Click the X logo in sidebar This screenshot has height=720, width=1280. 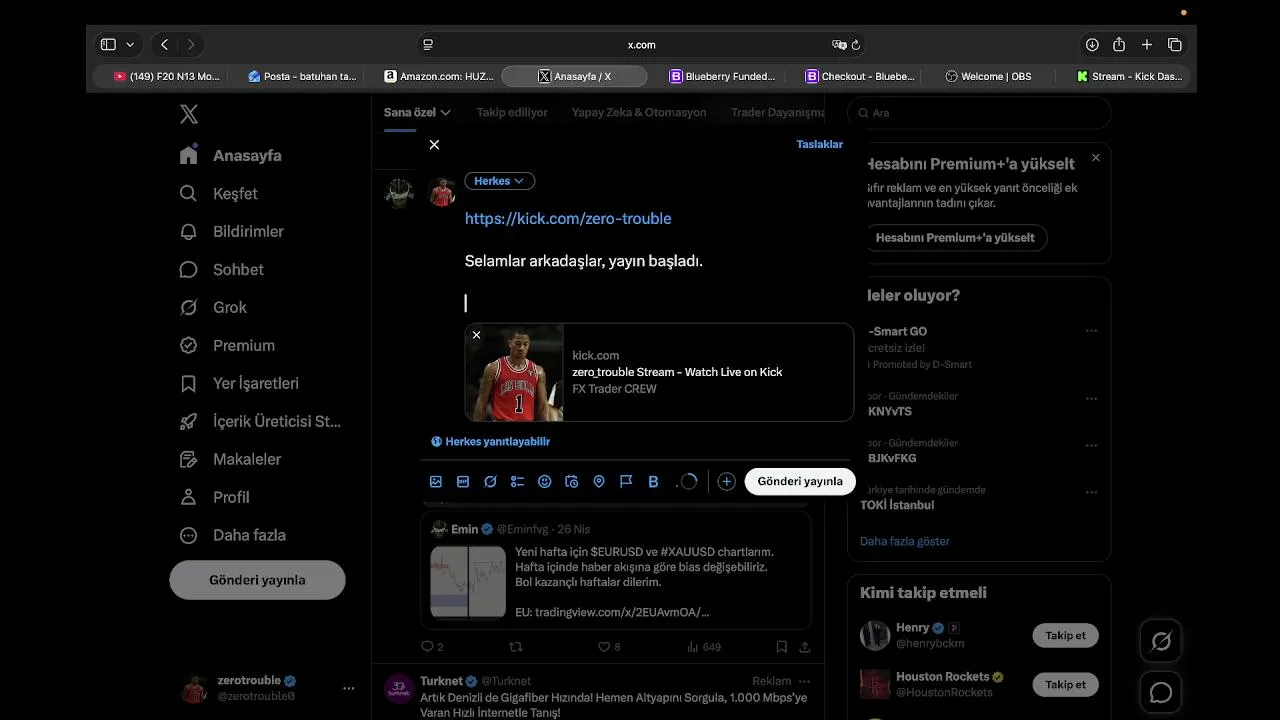tap(189, 114)
